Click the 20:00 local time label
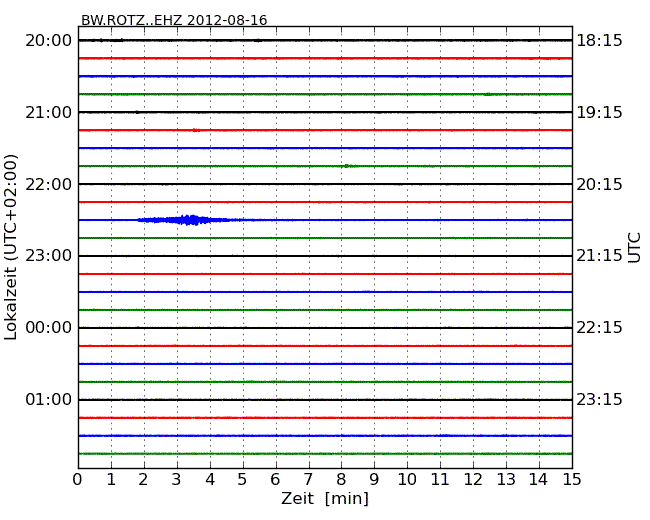Screen dimensions: 650x520 tap(49, 41)
